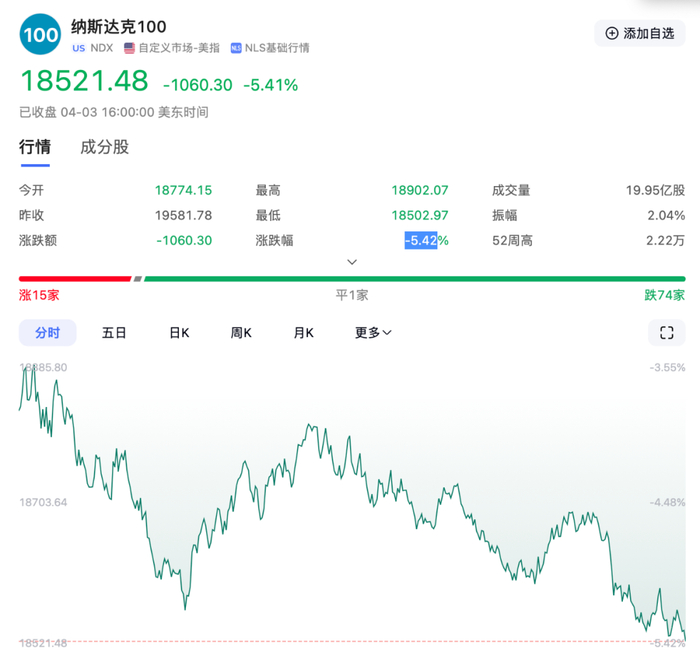Click the intraday price line chart
This screenshot has height=656, width=700.
[352, 505]
